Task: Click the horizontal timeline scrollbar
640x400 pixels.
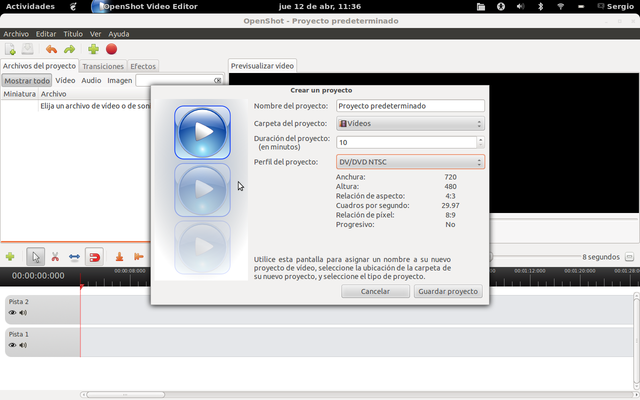Action: (x=126, y=395)
